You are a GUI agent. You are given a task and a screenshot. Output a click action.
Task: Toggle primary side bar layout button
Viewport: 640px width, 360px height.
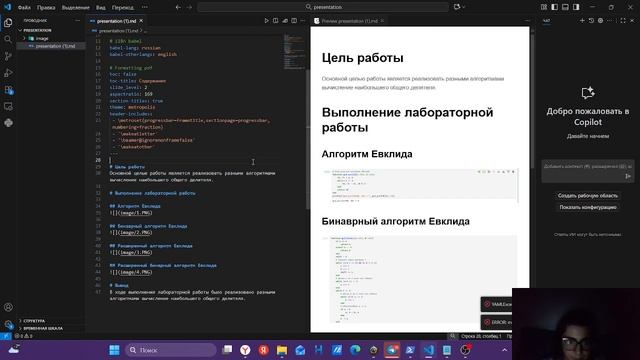pos(554,7)
